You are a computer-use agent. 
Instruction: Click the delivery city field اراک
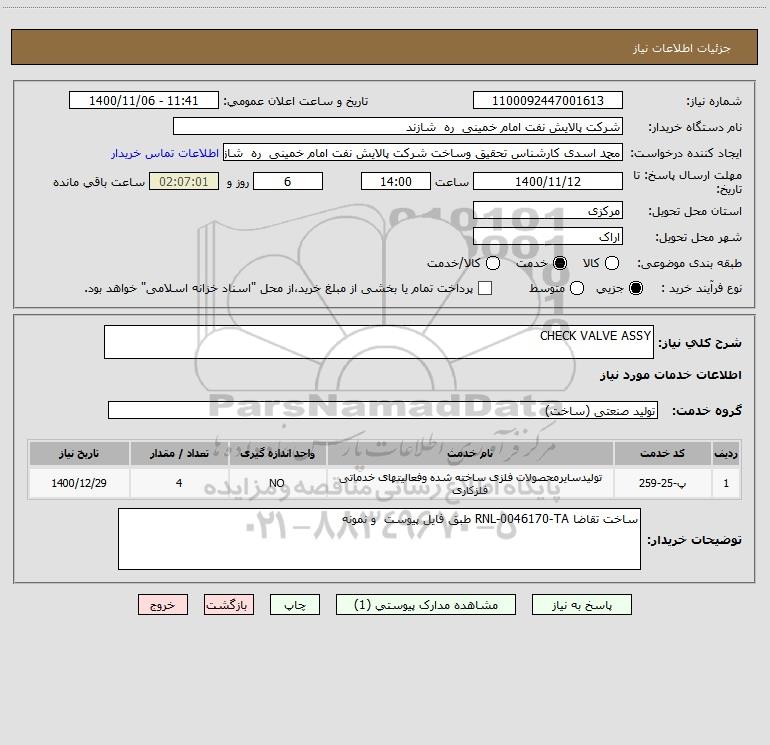tap(548, 237)
